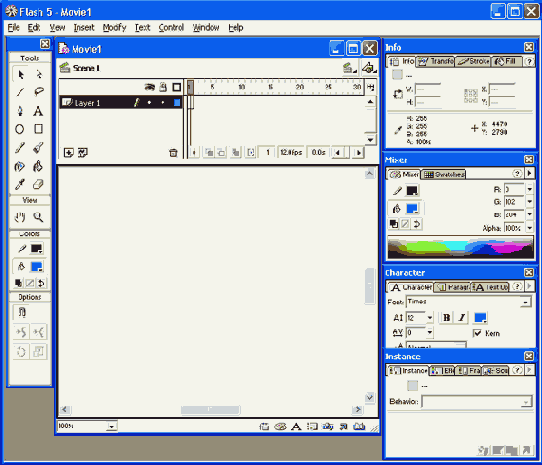
Task: Open the Control menu
Action: click(171, 27)
